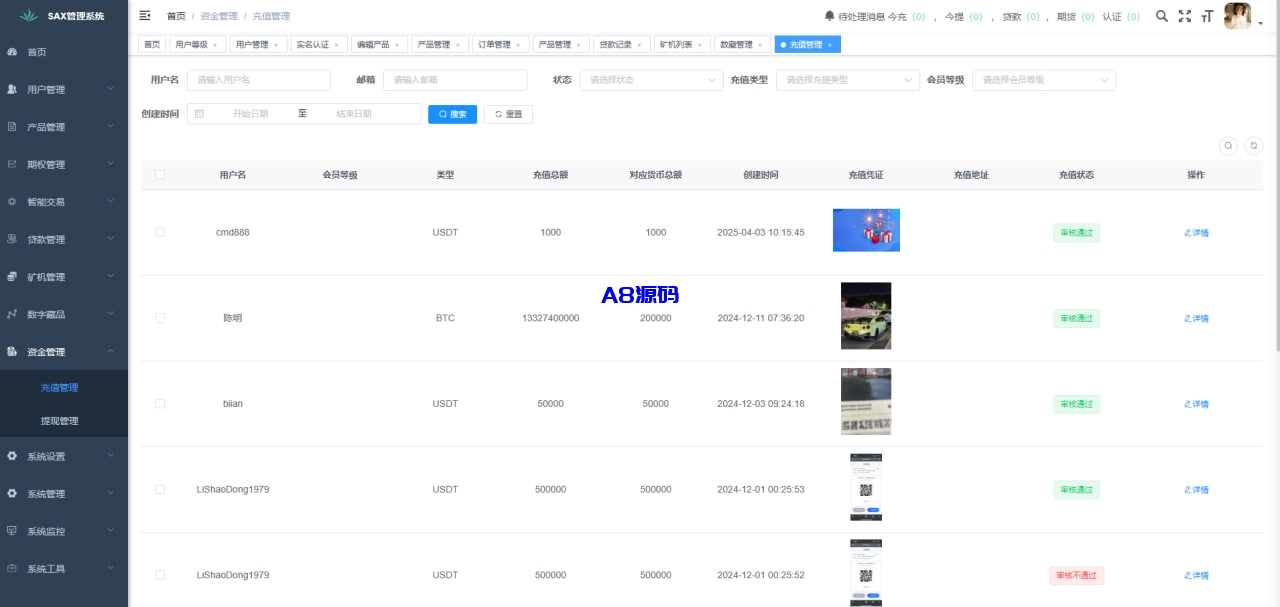Screen dimensions: 1280x607
Task: Close the 实名认证 tab with its x
Action: tap(336, 45)
